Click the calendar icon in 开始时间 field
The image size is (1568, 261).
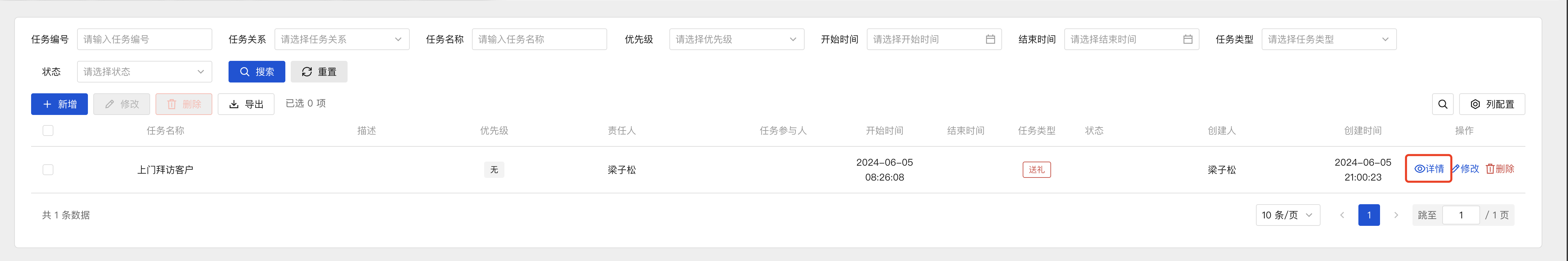[990, 39]
